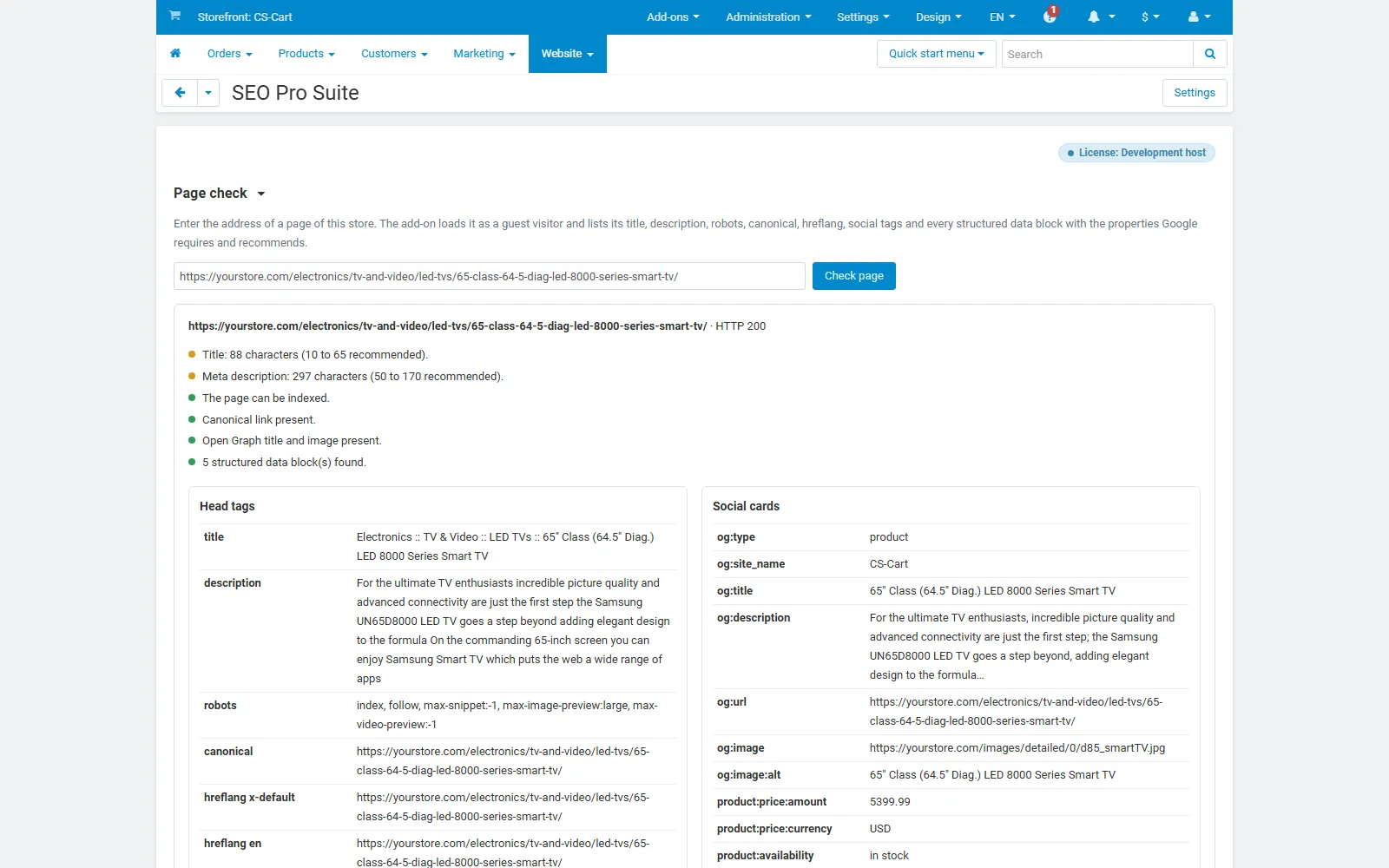Click the 'Title: 88 characters' warning line
The image size is (1389, 868).
pyautogui.click(x=315, y=355)
